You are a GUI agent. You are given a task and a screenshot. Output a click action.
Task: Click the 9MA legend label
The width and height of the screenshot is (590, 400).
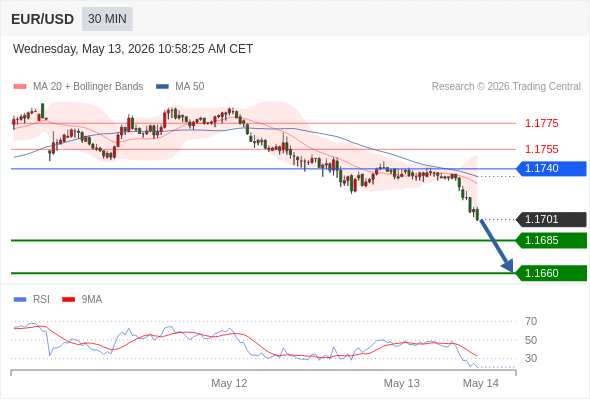click(92, 300)
